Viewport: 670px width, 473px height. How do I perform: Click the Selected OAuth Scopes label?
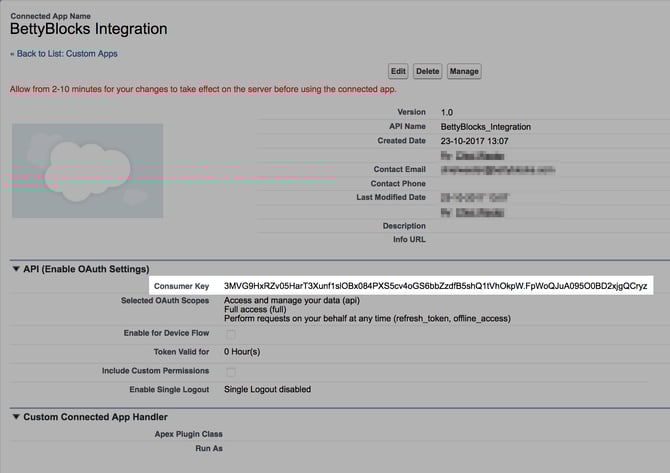click(165, 300)
